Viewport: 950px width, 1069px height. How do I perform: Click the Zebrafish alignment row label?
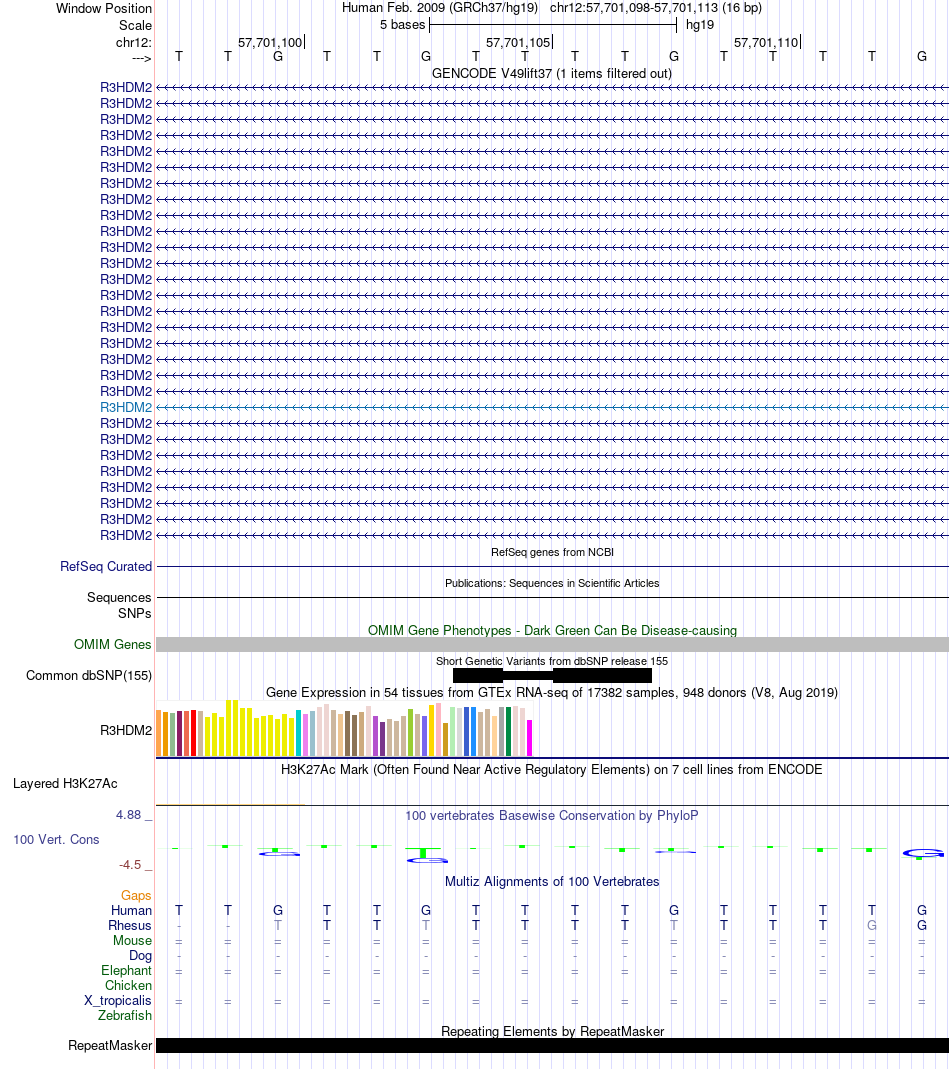point(125,1015)
